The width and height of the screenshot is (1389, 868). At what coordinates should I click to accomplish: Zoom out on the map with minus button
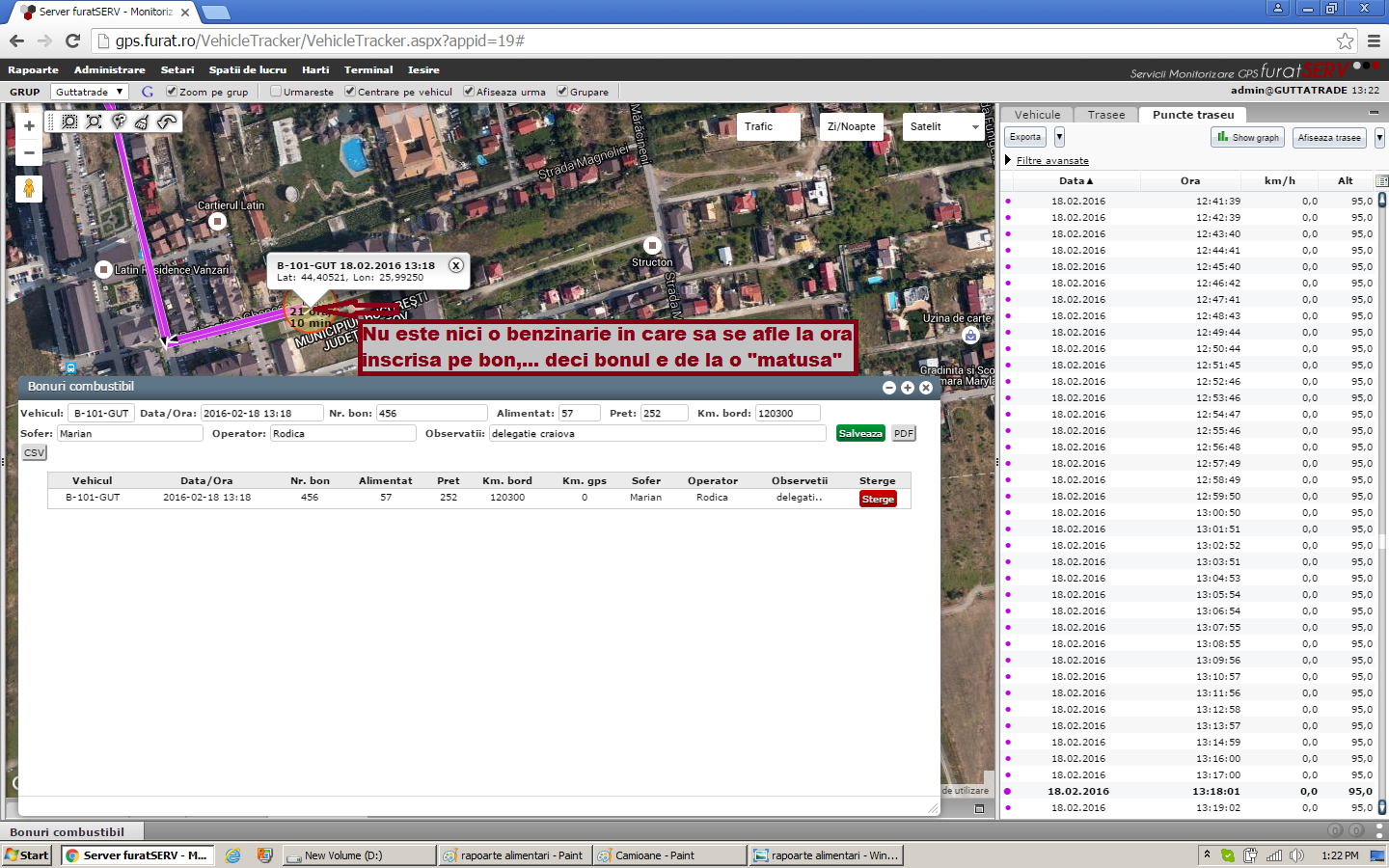coord(29,152)
